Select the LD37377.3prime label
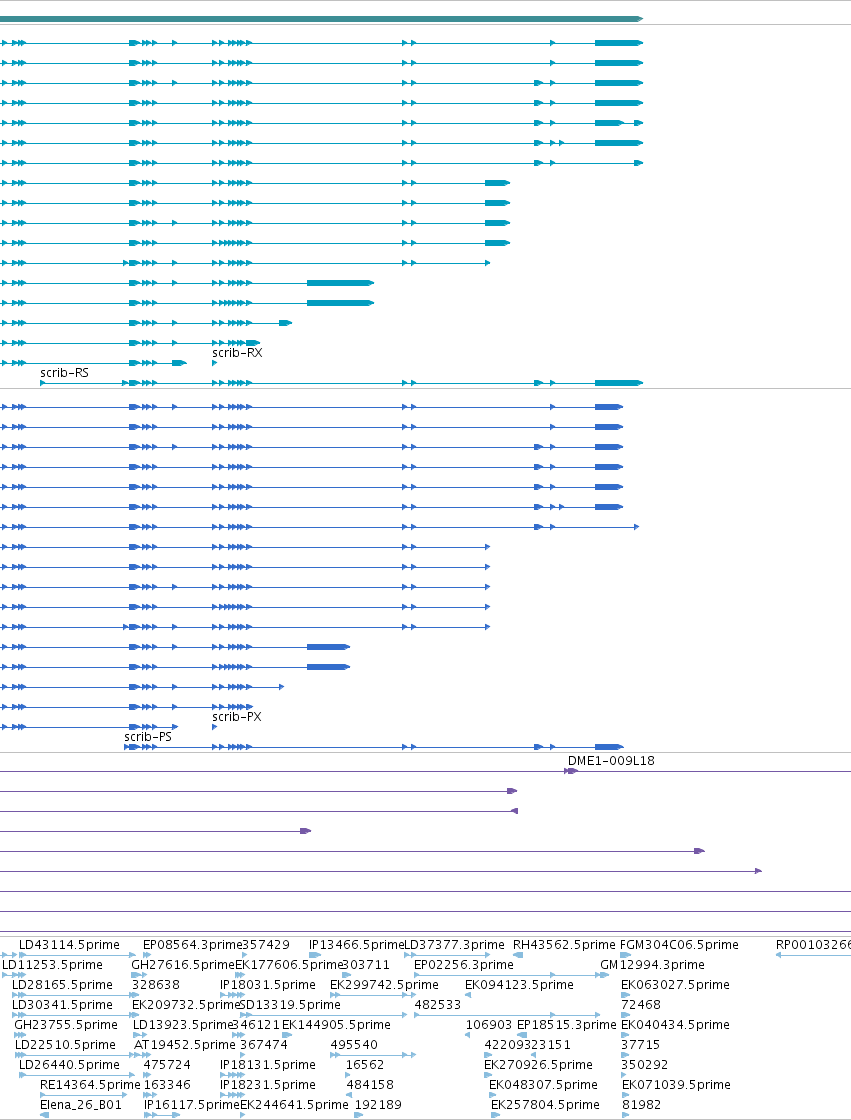 click(x=454, y=945)
